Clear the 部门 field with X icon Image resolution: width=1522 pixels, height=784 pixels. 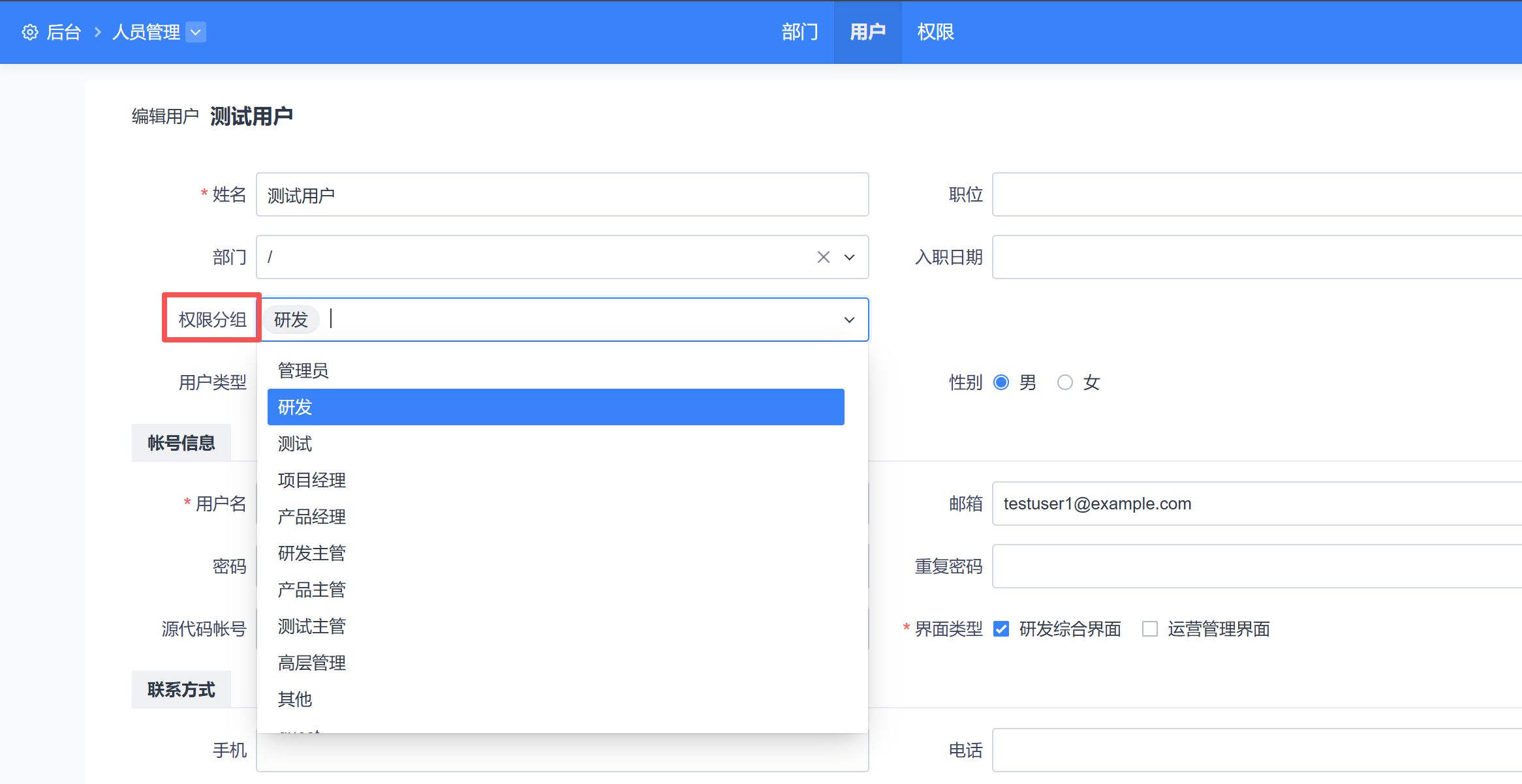823,257
